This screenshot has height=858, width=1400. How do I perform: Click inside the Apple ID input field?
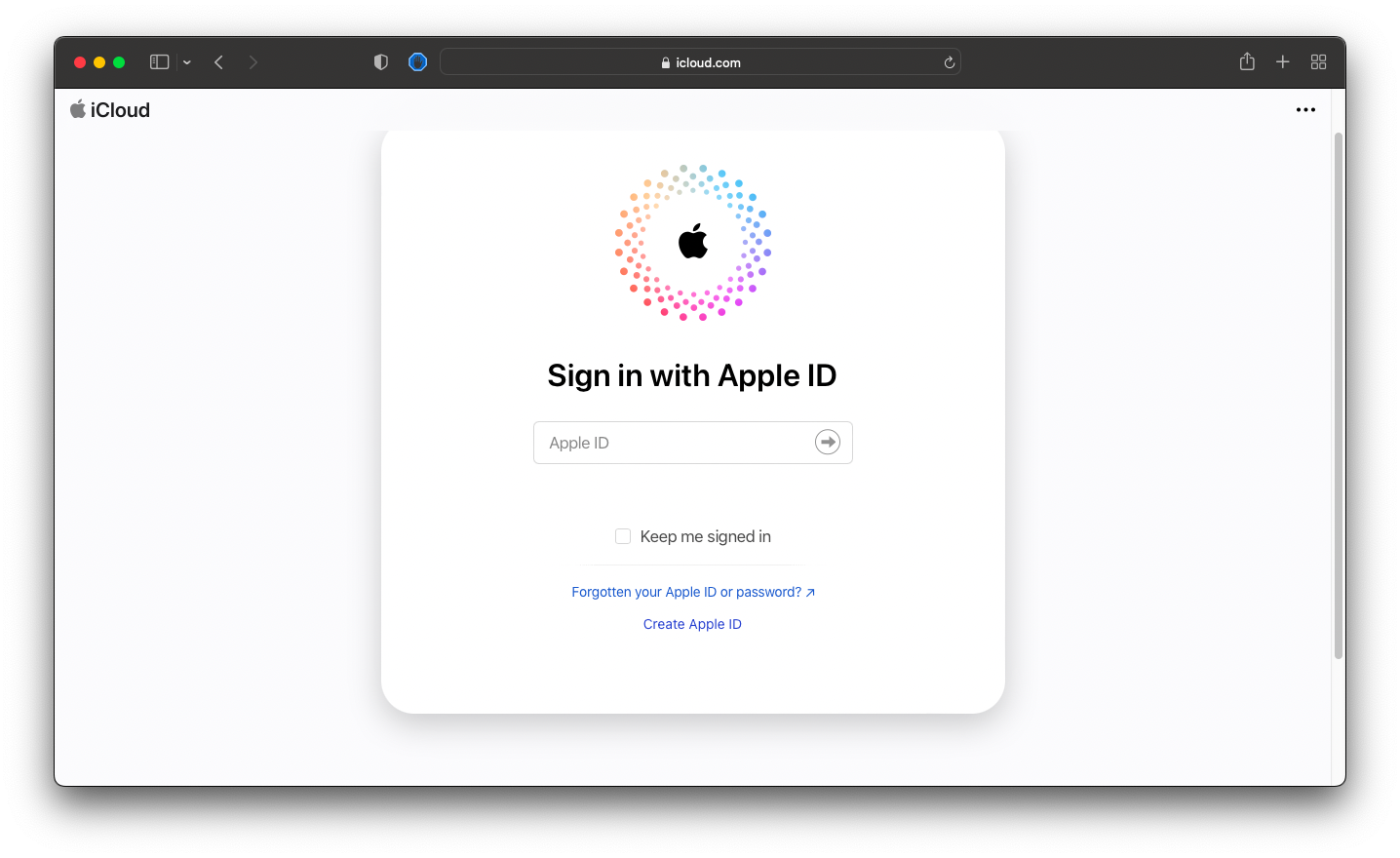pos(663,442)
